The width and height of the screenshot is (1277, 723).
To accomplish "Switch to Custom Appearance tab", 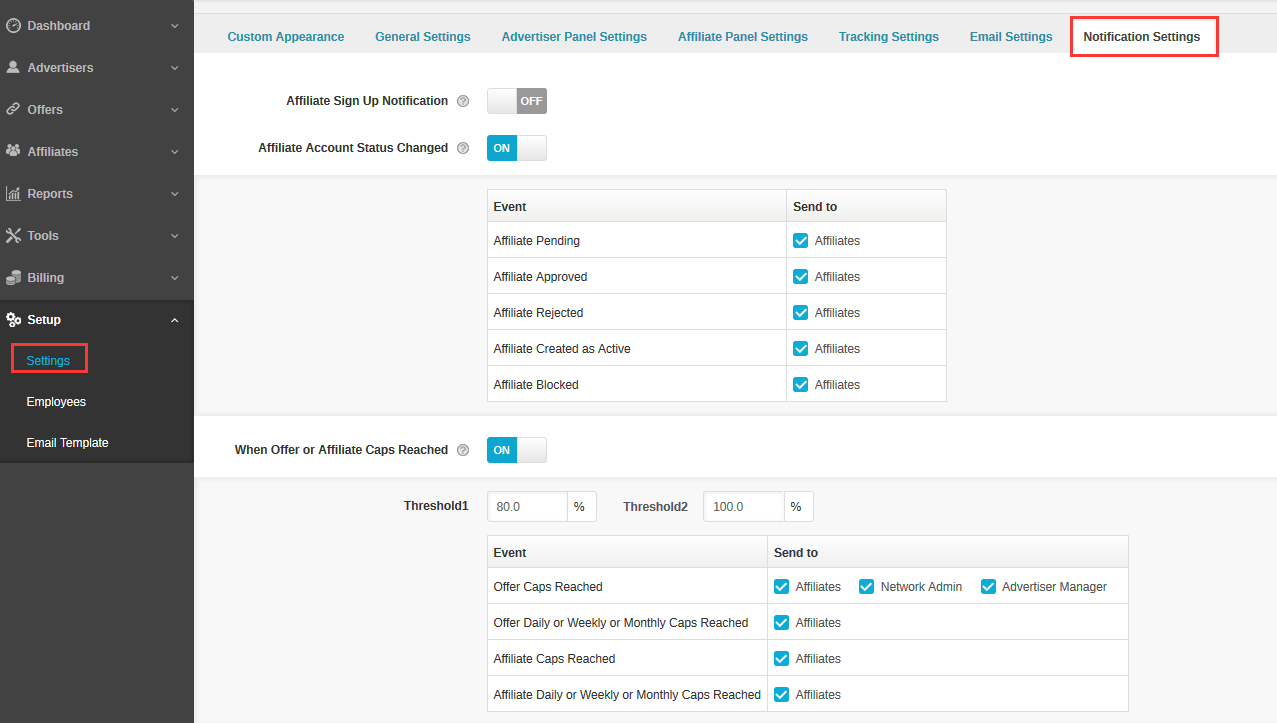I will coord(286,37).
